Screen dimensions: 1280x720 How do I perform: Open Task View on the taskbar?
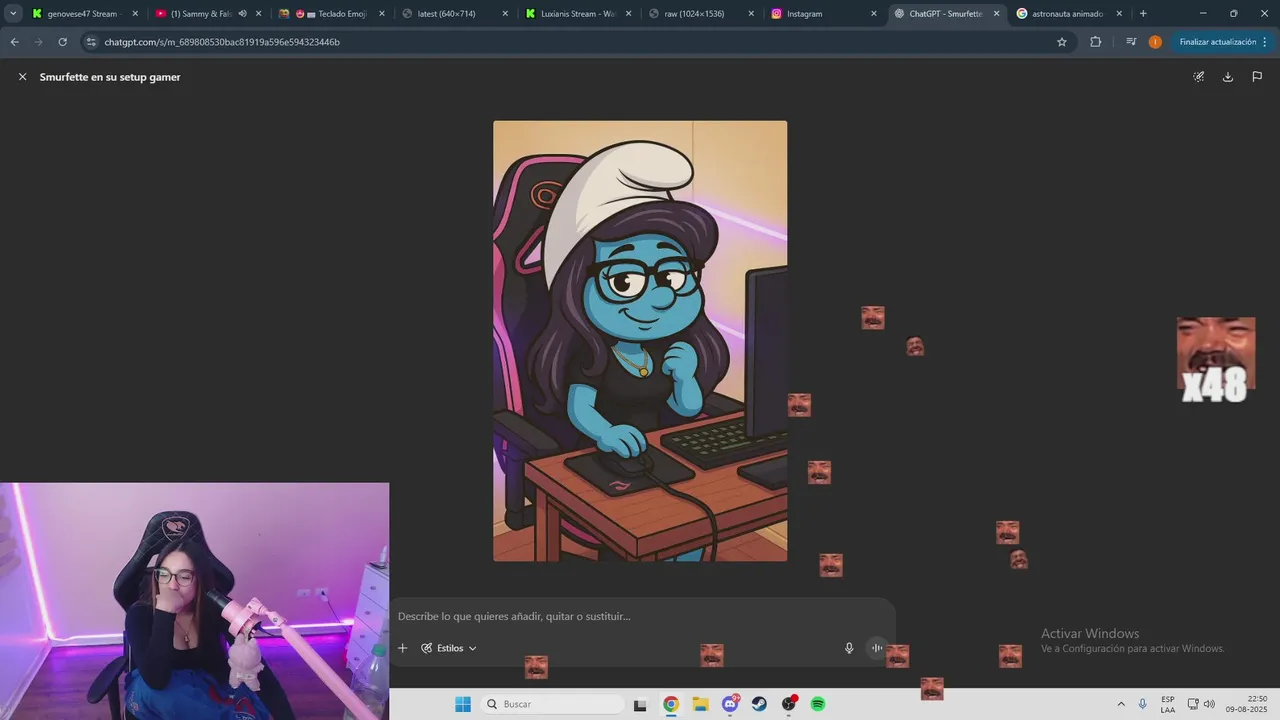tap(641, 704)
